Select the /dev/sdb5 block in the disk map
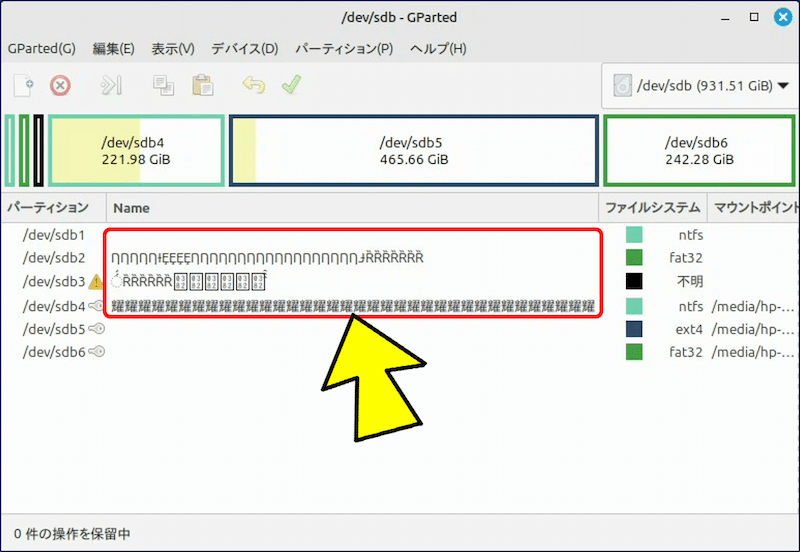The width and height of the screenshot is (800, 552). pyautogui.click(x=414, y=151)
